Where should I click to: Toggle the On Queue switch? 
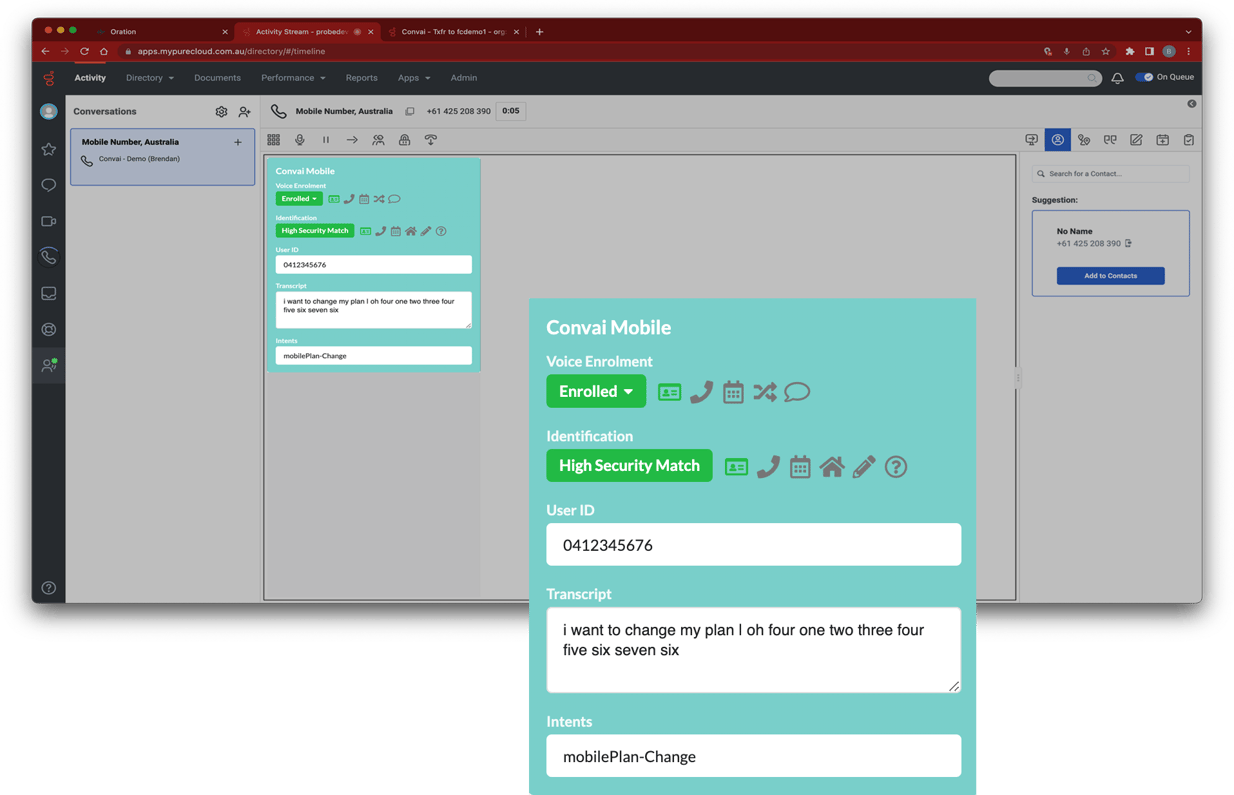1145,77
